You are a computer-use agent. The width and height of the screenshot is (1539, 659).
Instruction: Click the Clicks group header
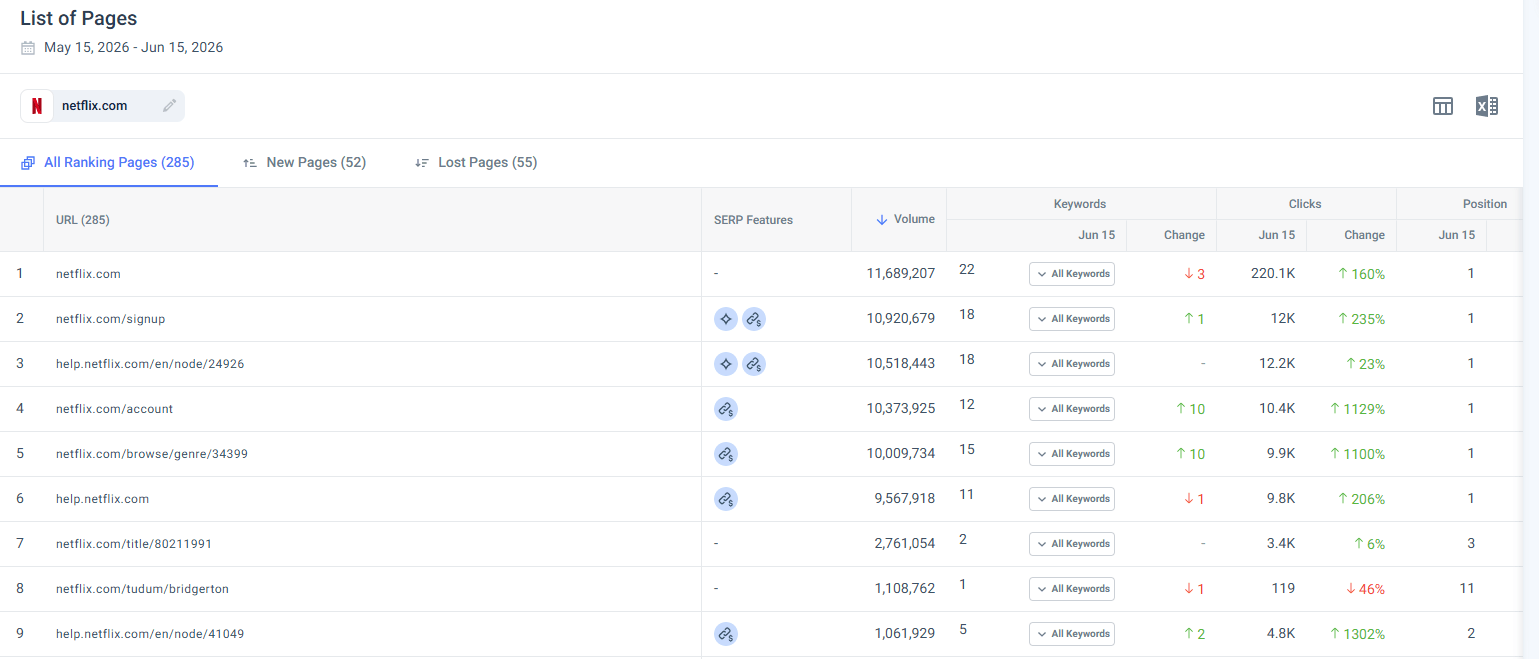(1305, 204)
